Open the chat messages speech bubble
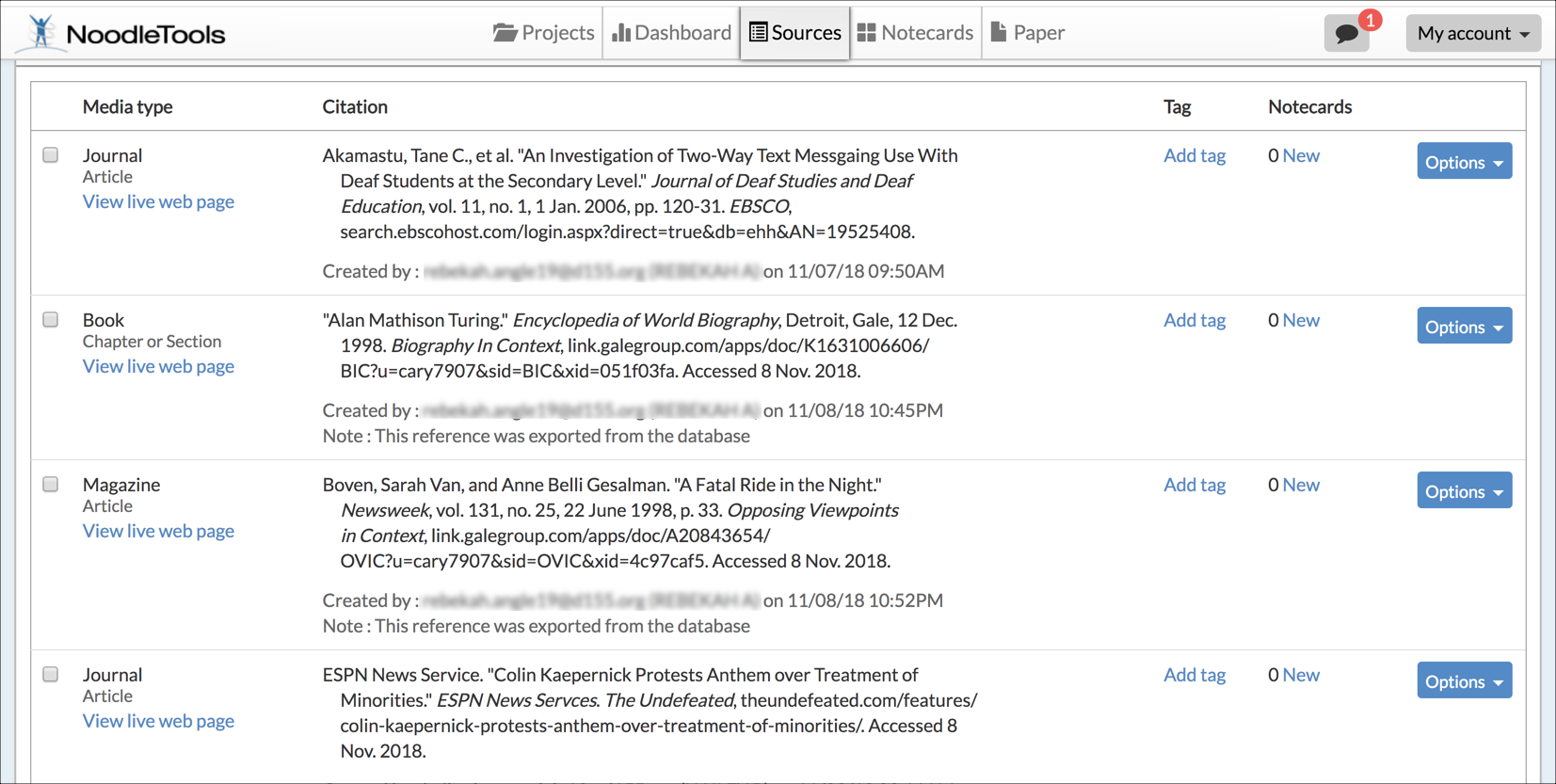Screen dimensions: 1556x784 tap(1346, 34)
